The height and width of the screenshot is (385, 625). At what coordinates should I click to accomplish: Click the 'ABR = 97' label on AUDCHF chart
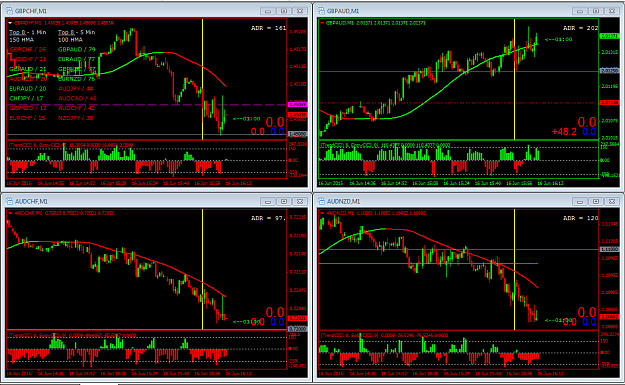(x=269, y=218)
